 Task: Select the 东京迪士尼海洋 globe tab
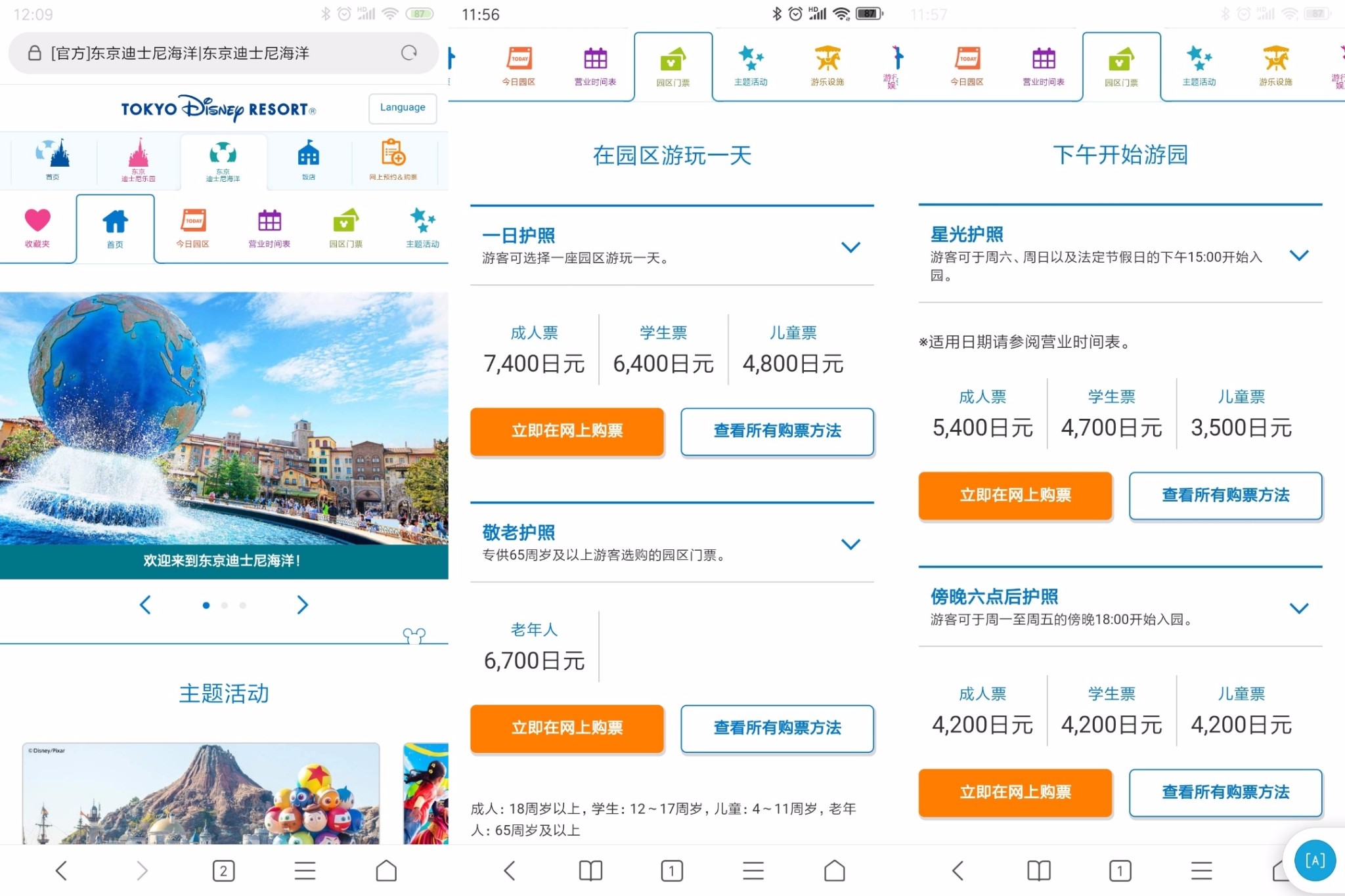tap(223, 161)
